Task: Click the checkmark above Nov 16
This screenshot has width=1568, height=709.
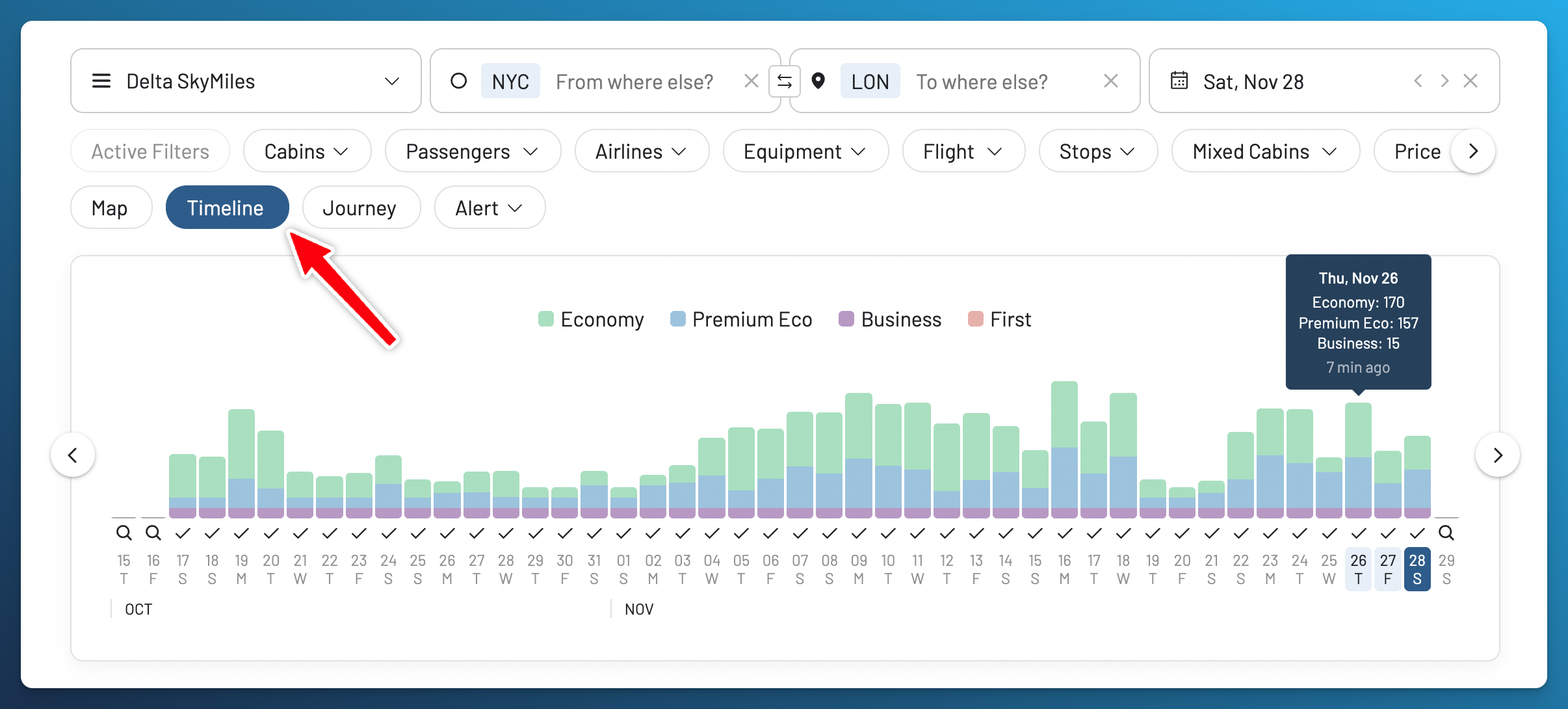Action: click(1064, 533)
